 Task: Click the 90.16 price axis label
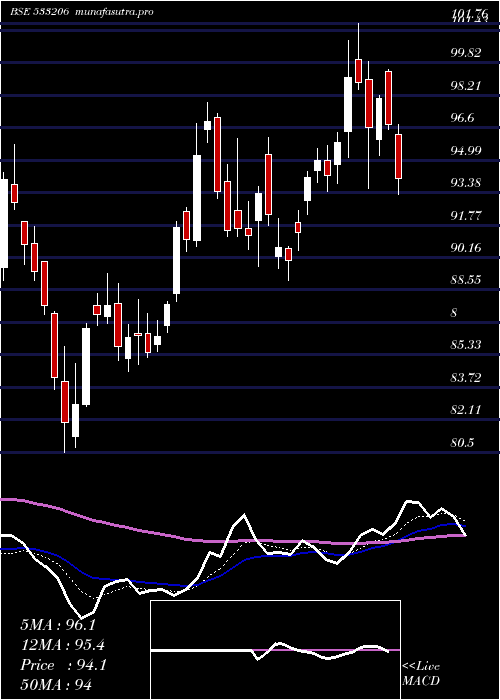click(x=467, y=247)
